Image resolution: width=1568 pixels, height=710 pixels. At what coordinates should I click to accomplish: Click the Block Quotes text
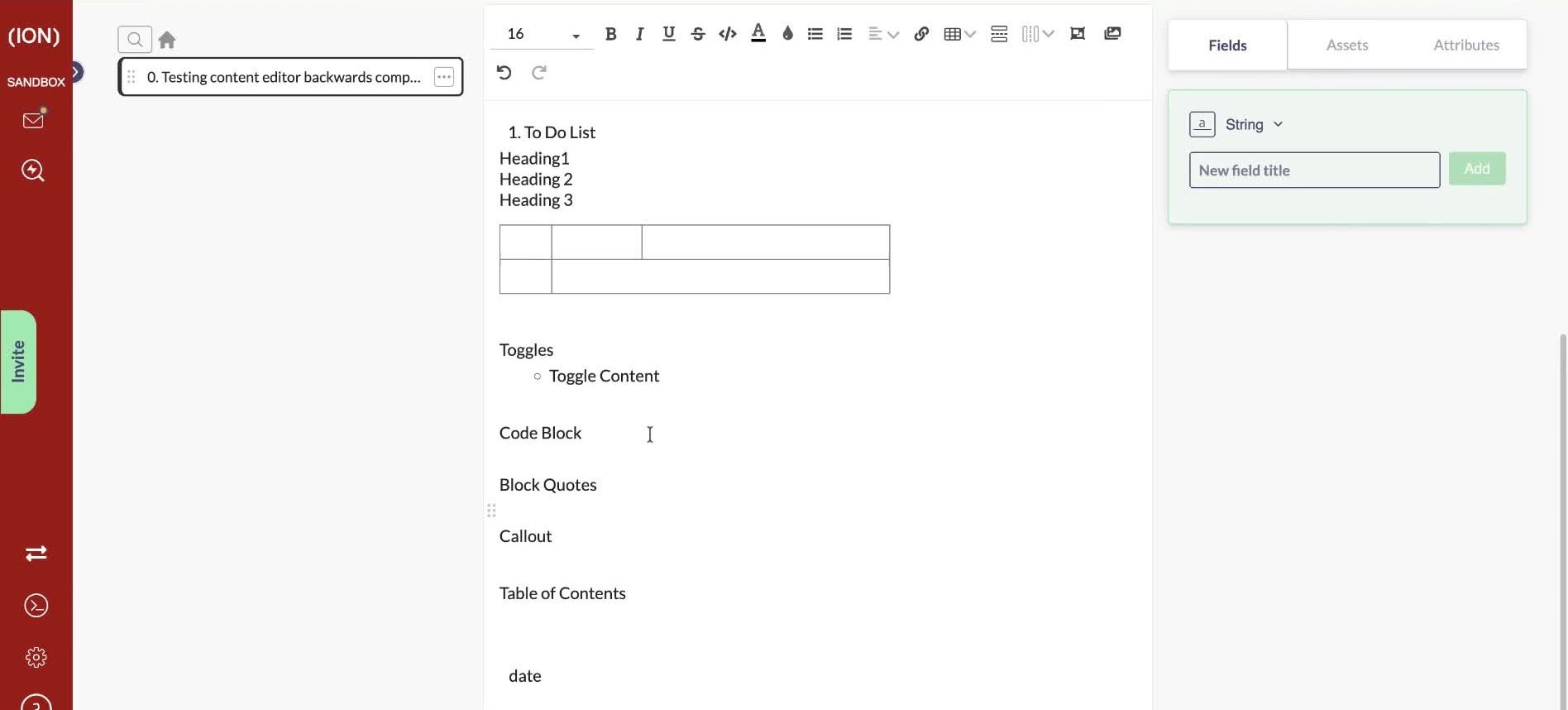pyautogui.click(x=547, y=485)
